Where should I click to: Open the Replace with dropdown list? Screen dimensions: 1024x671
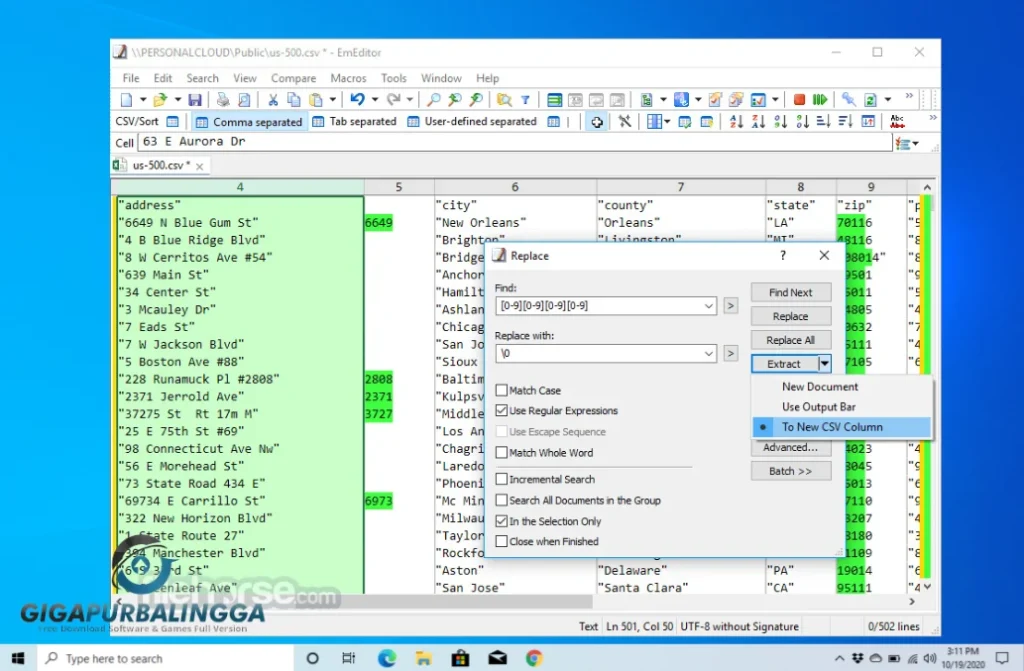coord(710,353)
